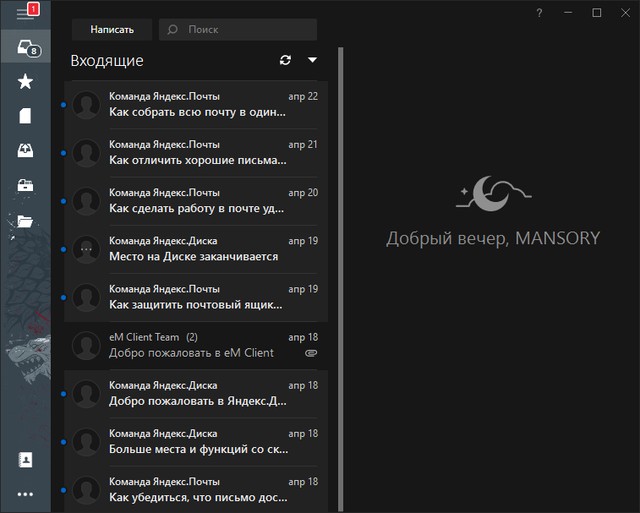Expand the Входящие sorting dropdown arrow
The width and height of the screenshot is (640, 513).
click(x=312, y=60)
